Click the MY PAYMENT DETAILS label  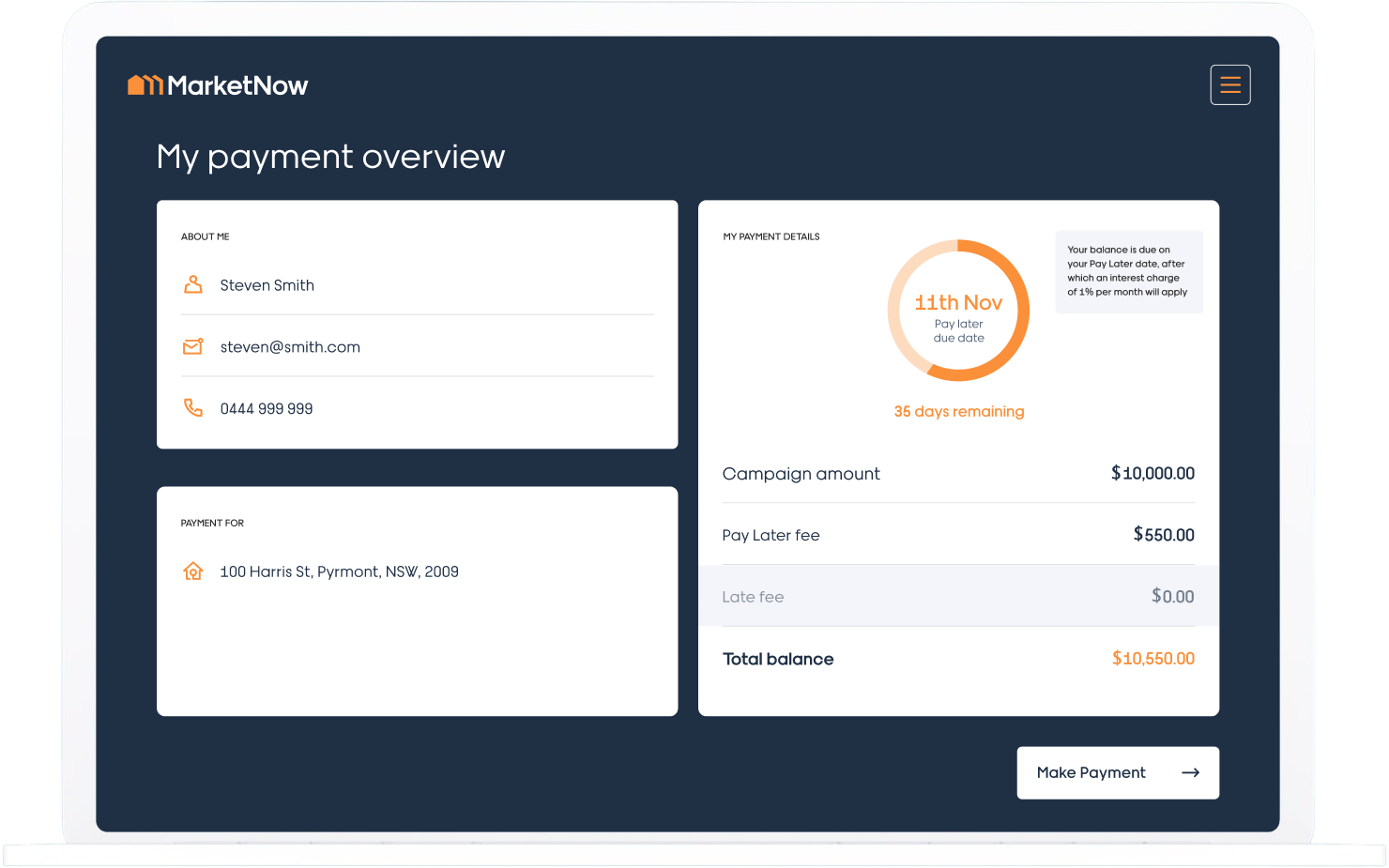[771, 236]
